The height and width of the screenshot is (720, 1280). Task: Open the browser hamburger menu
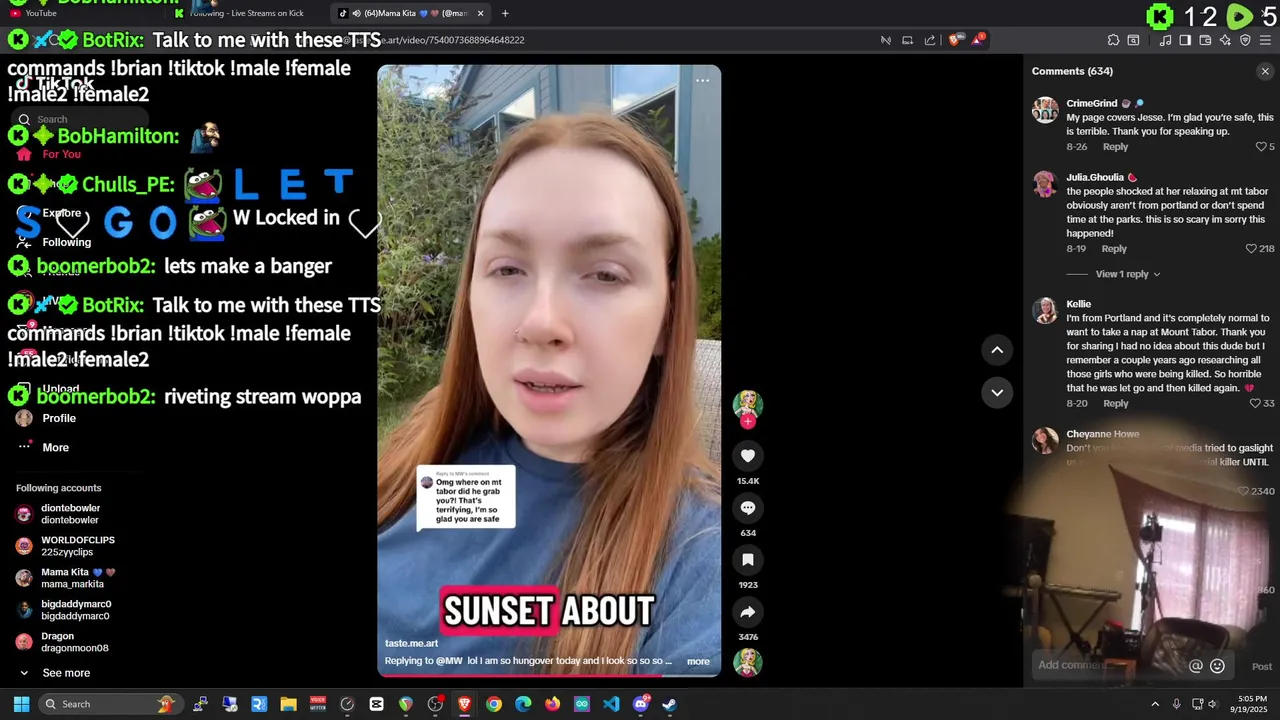(1265, 40)
